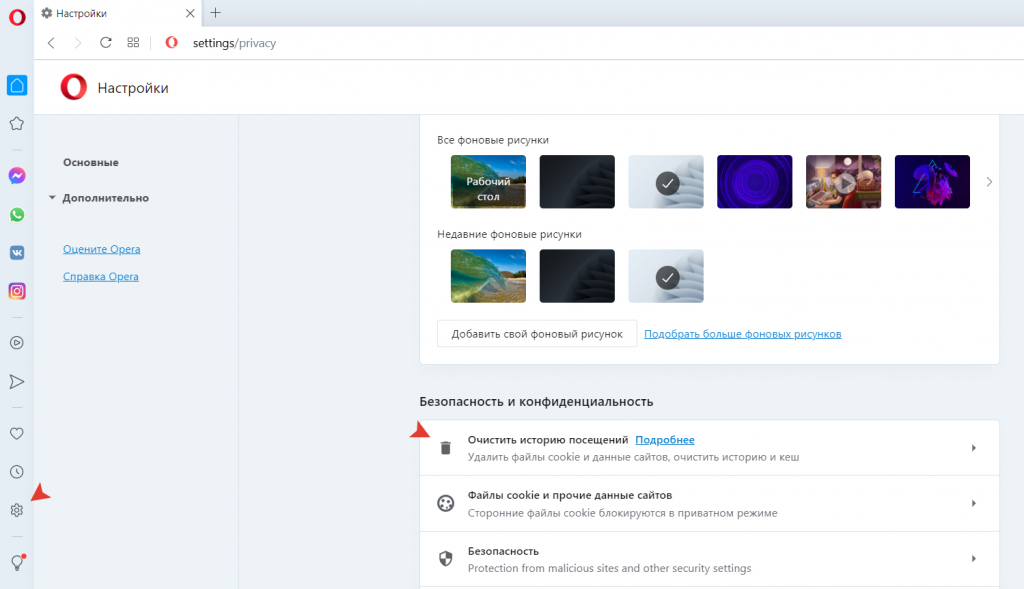Open WhatsApp in sidebar
The width and height of the screenshot is (1024, 589).
tap(17, 214)
